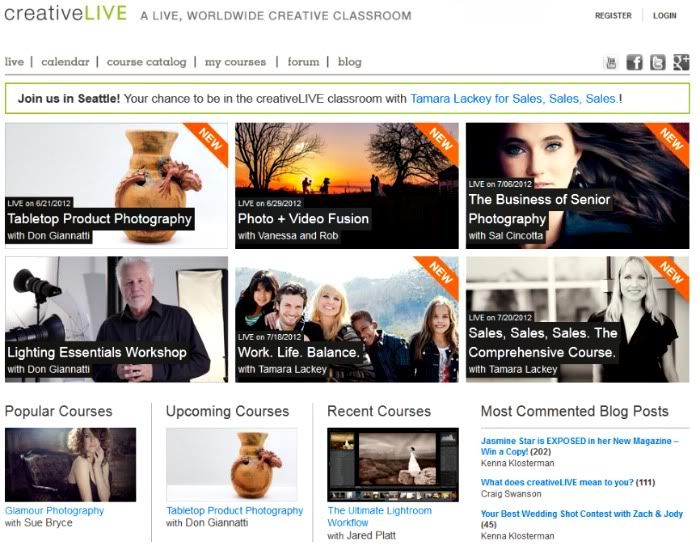Open the Glamour Photography course link

click(54, 511)
